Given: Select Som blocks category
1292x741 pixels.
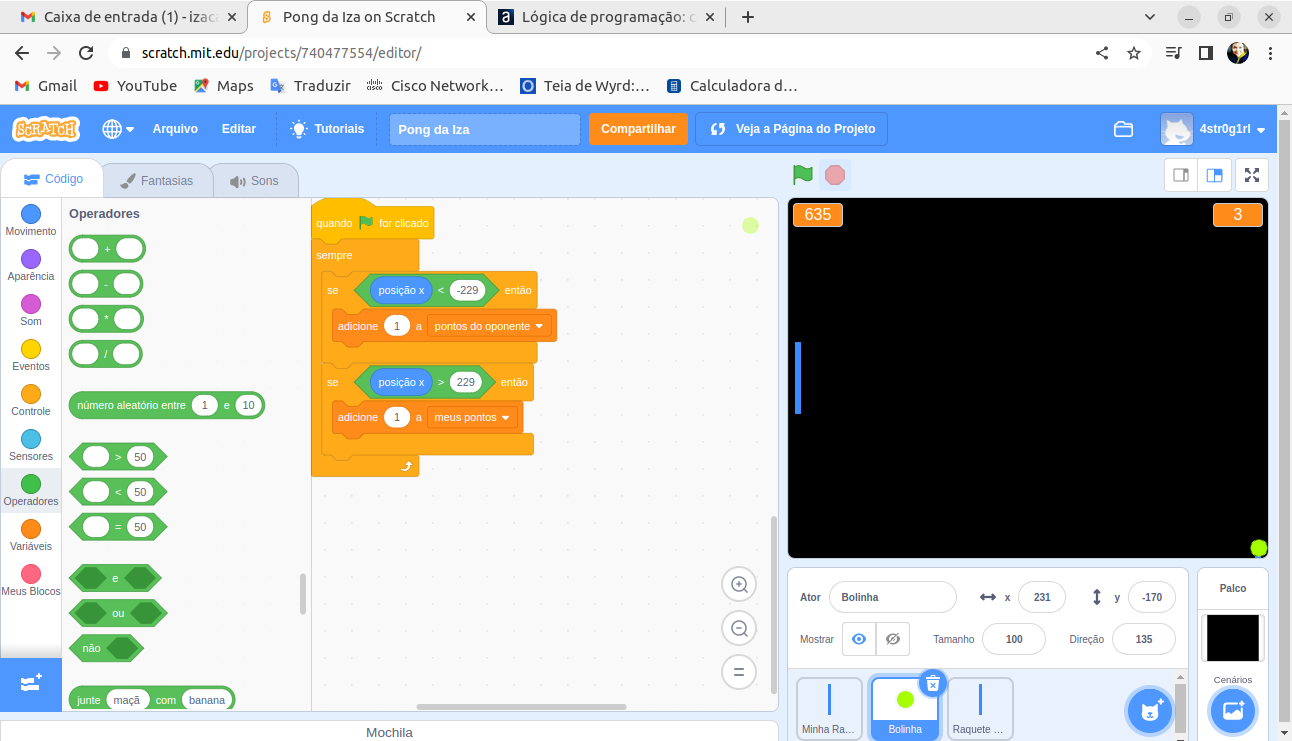Looking at the screenshot, I should [31, 310].
